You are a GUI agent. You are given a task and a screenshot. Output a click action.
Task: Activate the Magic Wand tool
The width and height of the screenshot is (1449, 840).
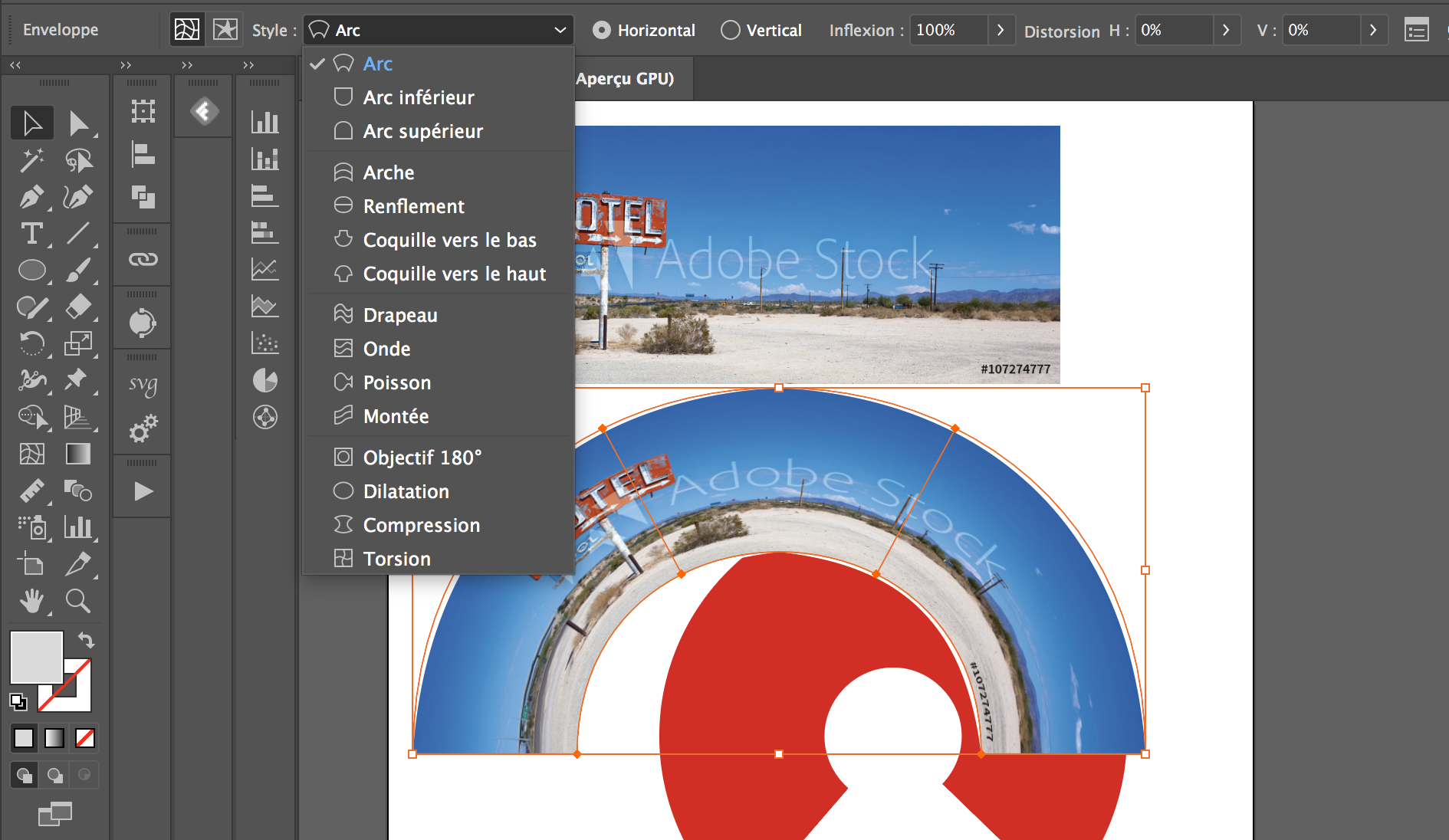[x=31, y=160]
